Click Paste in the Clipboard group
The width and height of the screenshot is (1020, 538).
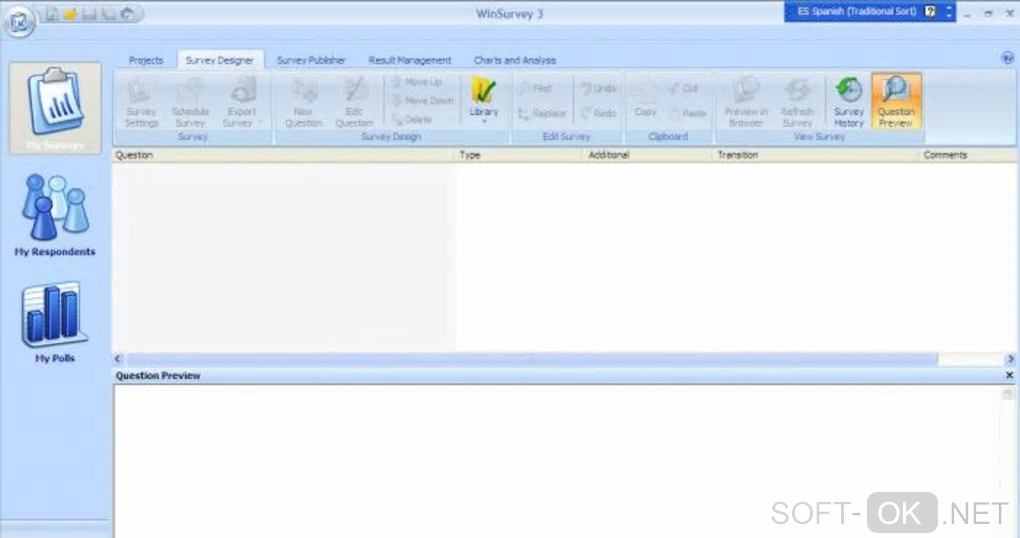(x=688, y=113)
